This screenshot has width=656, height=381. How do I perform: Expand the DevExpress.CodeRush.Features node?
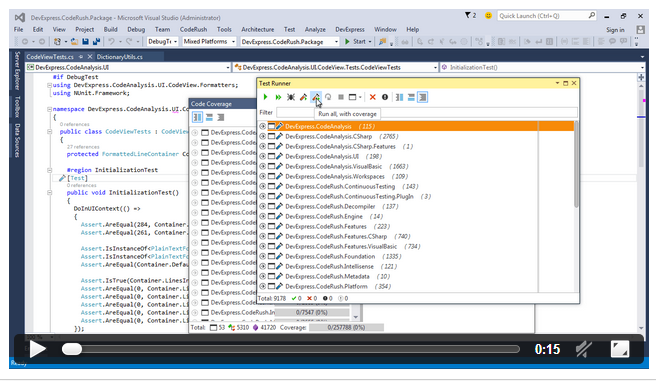pyautogui.click(x=262, y=226)
